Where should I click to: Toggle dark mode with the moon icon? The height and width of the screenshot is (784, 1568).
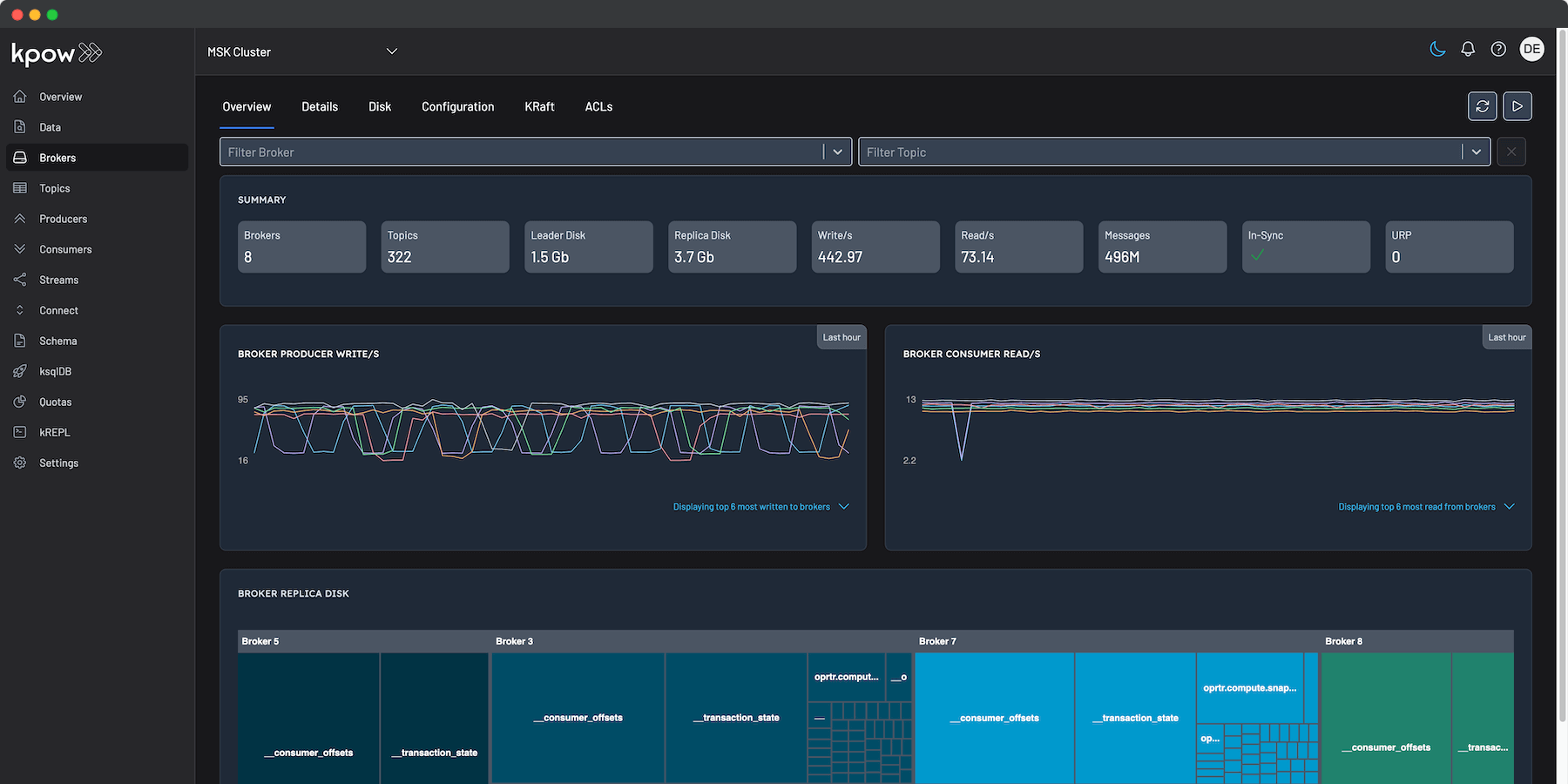click(x=1437, y=49)
